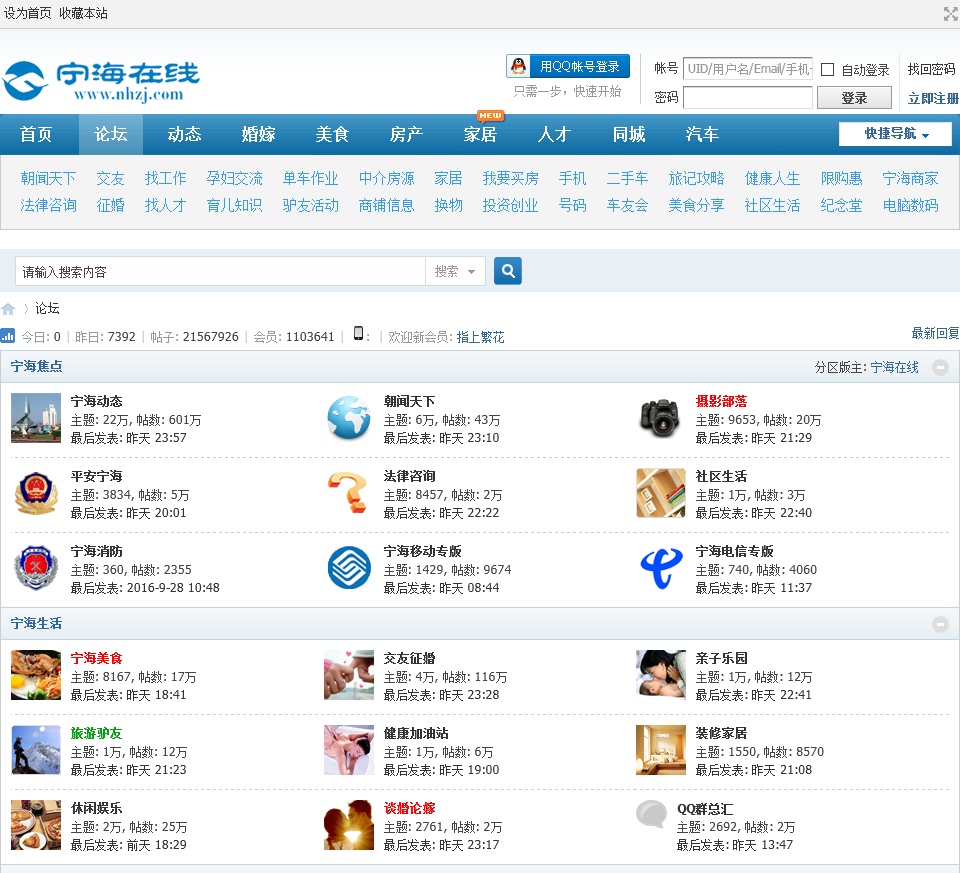Open the 交友征婚 hands thumbnail

coord(349,675)
